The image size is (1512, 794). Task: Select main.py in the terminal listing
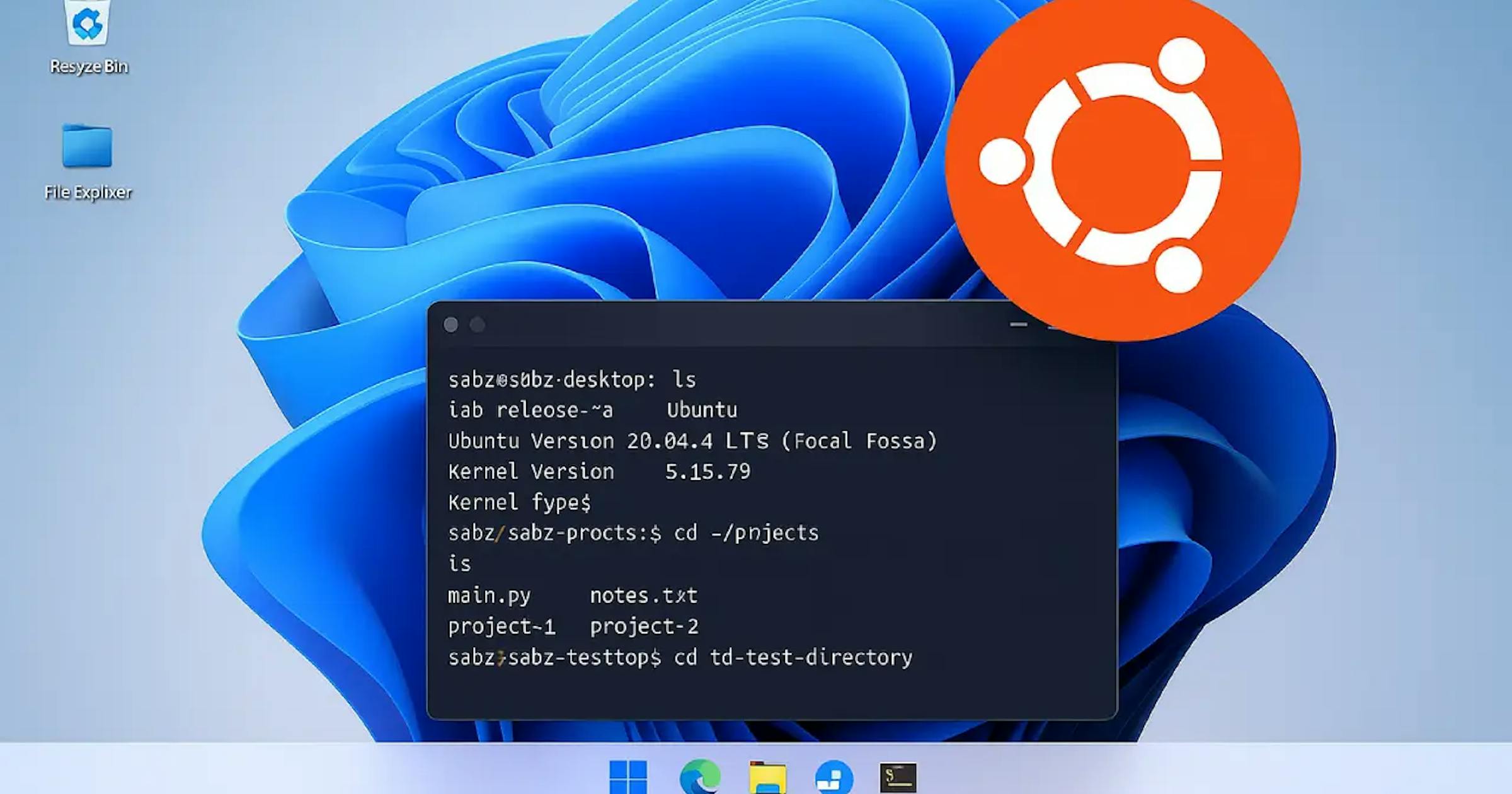(489, 595)
